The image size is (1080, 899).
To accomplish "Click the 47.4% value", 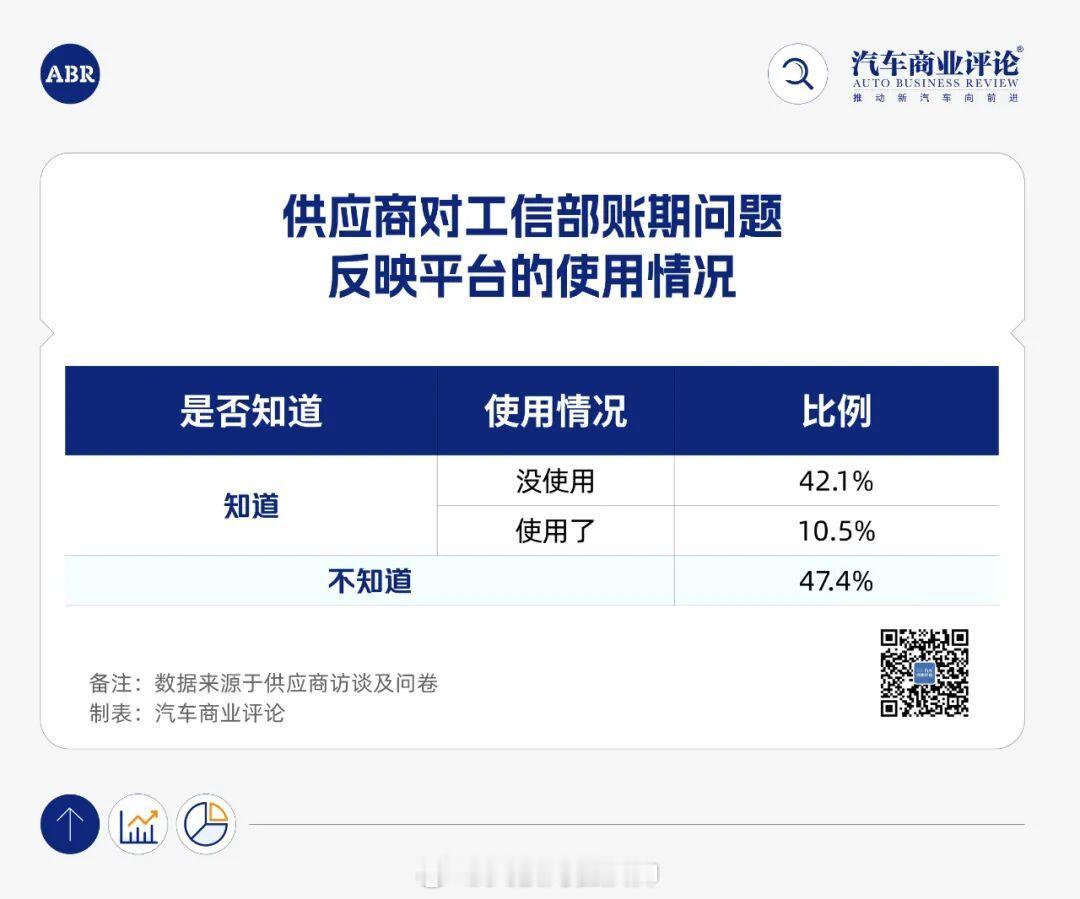I will (x=836, y=581).
